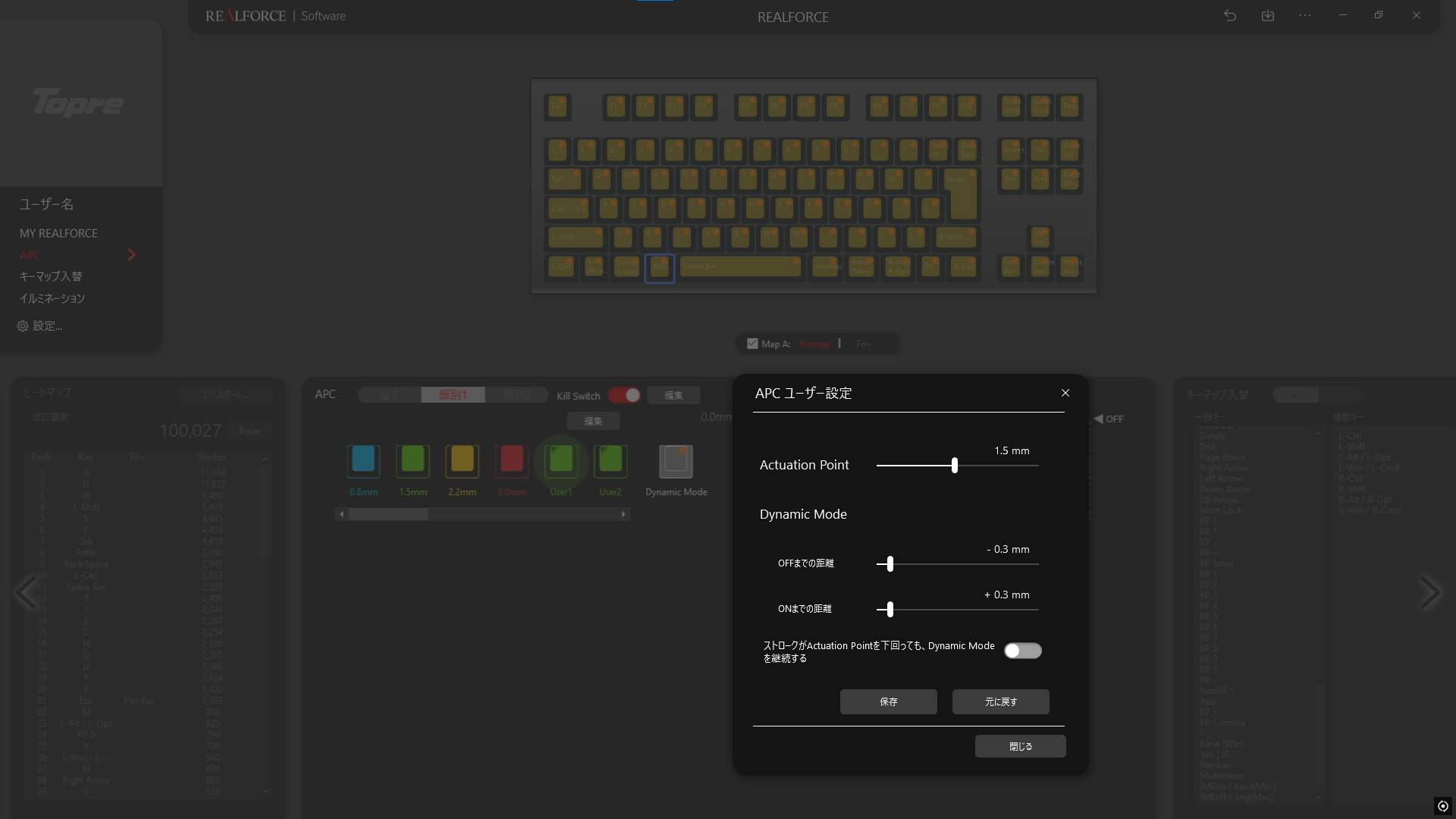
Task: Go to next panel with right chevron
Action: tap(1429, 592)
